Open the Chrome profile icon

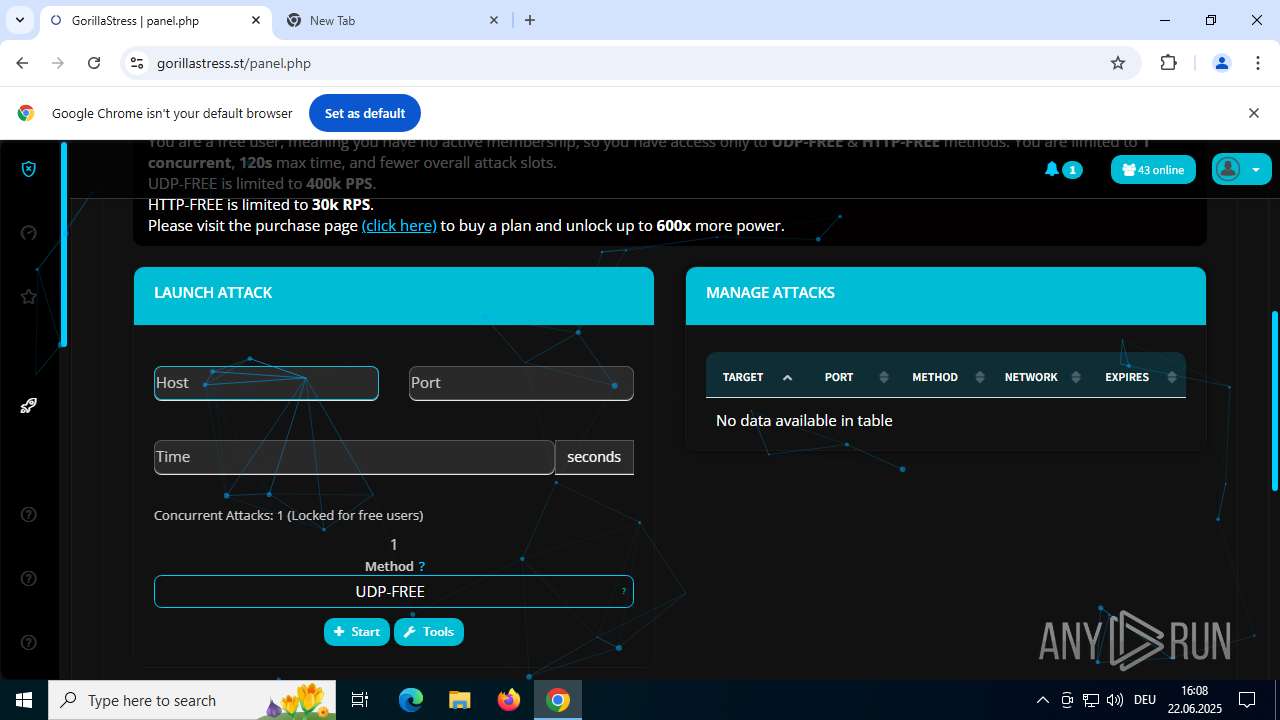coord(1221,63)
